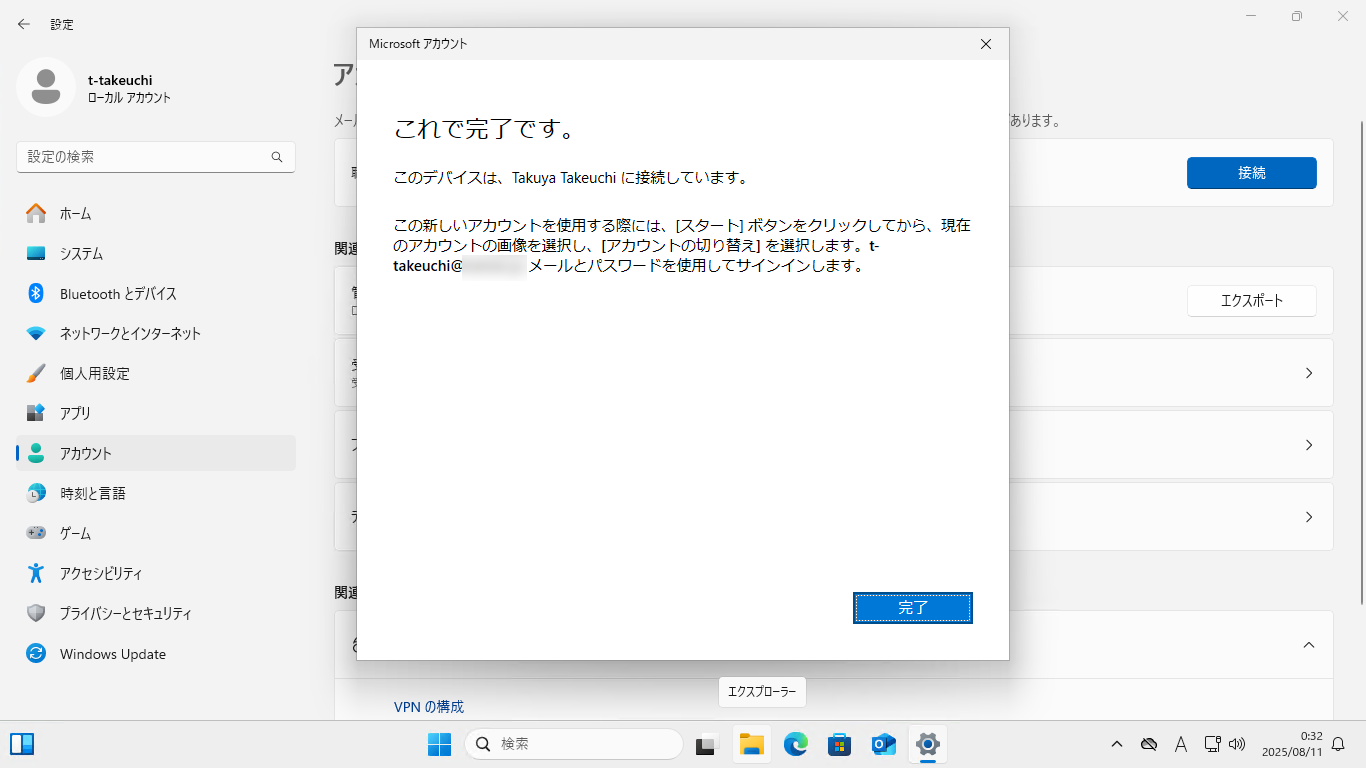Show hidden system tray icons
The height and width of the screenshot is (768, 1366).
point(1117,744)
